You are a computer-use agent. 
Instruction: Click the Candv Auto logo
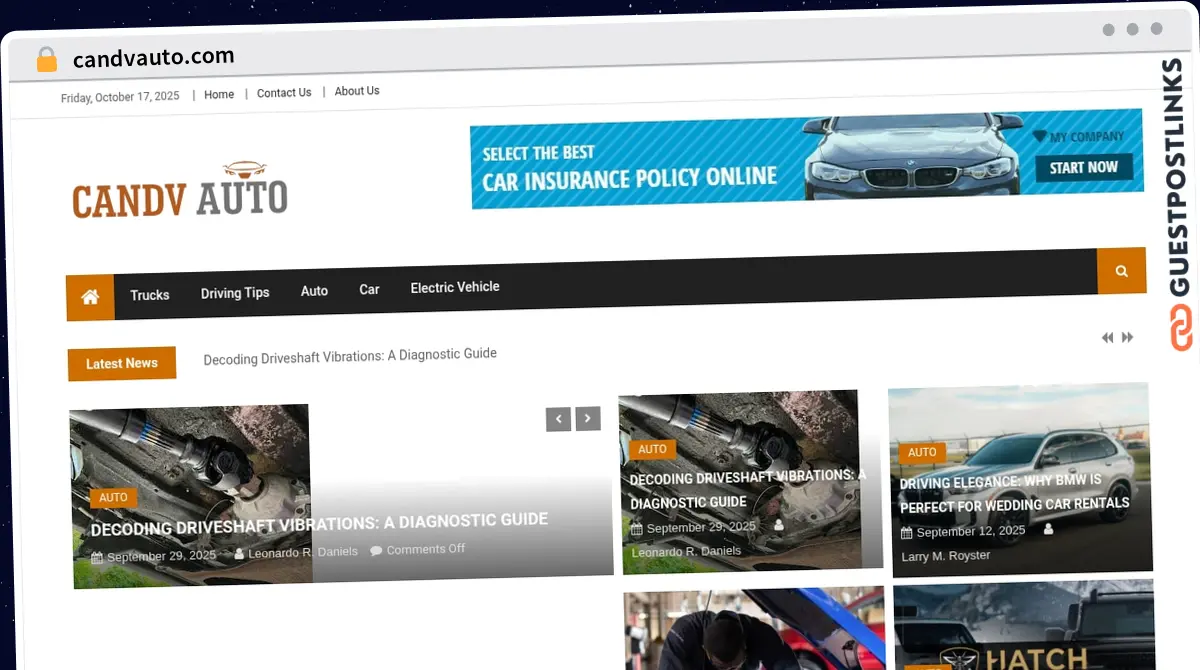[180, 191]
